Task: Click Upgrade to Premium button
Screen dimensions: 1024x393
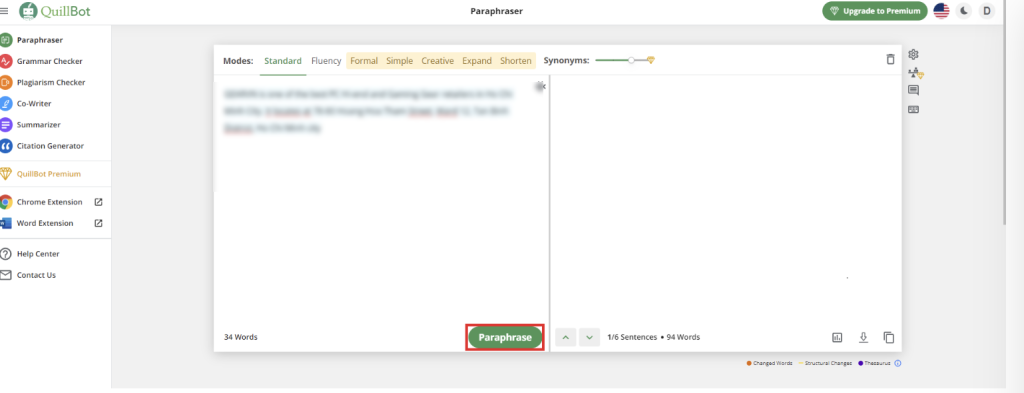Action: 874,10
